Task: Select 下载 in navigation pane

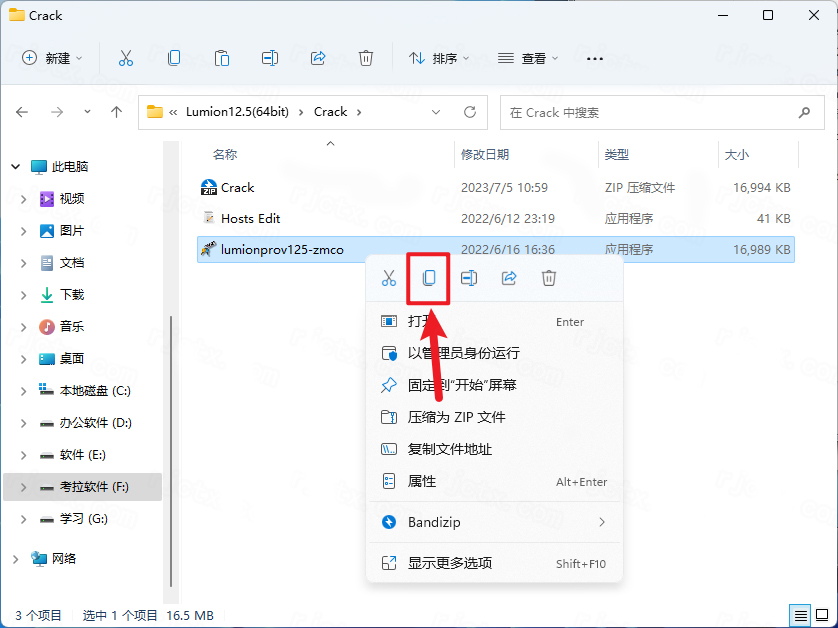Action: 72,295
